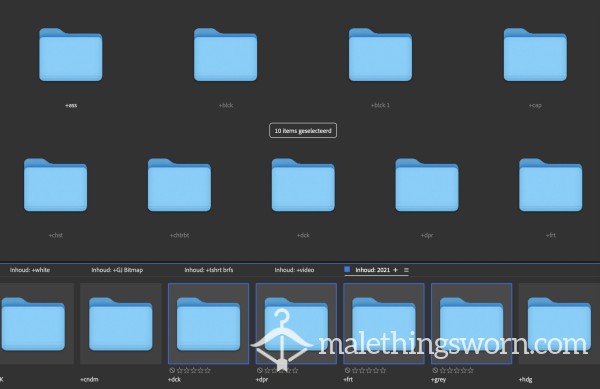Click the reject icon under the +dck folder
The image size is (600, 389).
pos(172,370)
